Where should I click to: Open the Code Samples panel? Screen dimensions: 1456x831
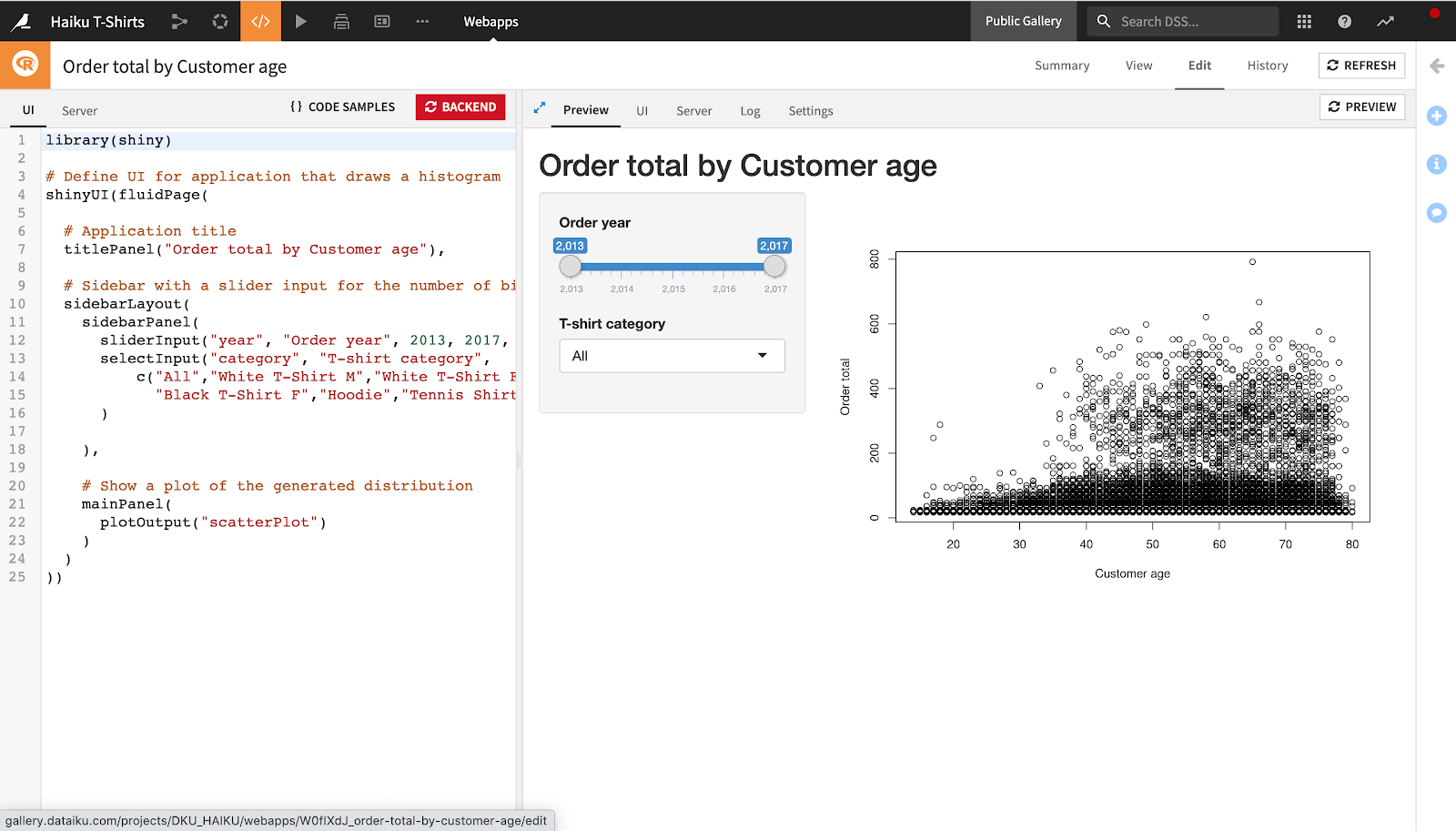(343, 107)
